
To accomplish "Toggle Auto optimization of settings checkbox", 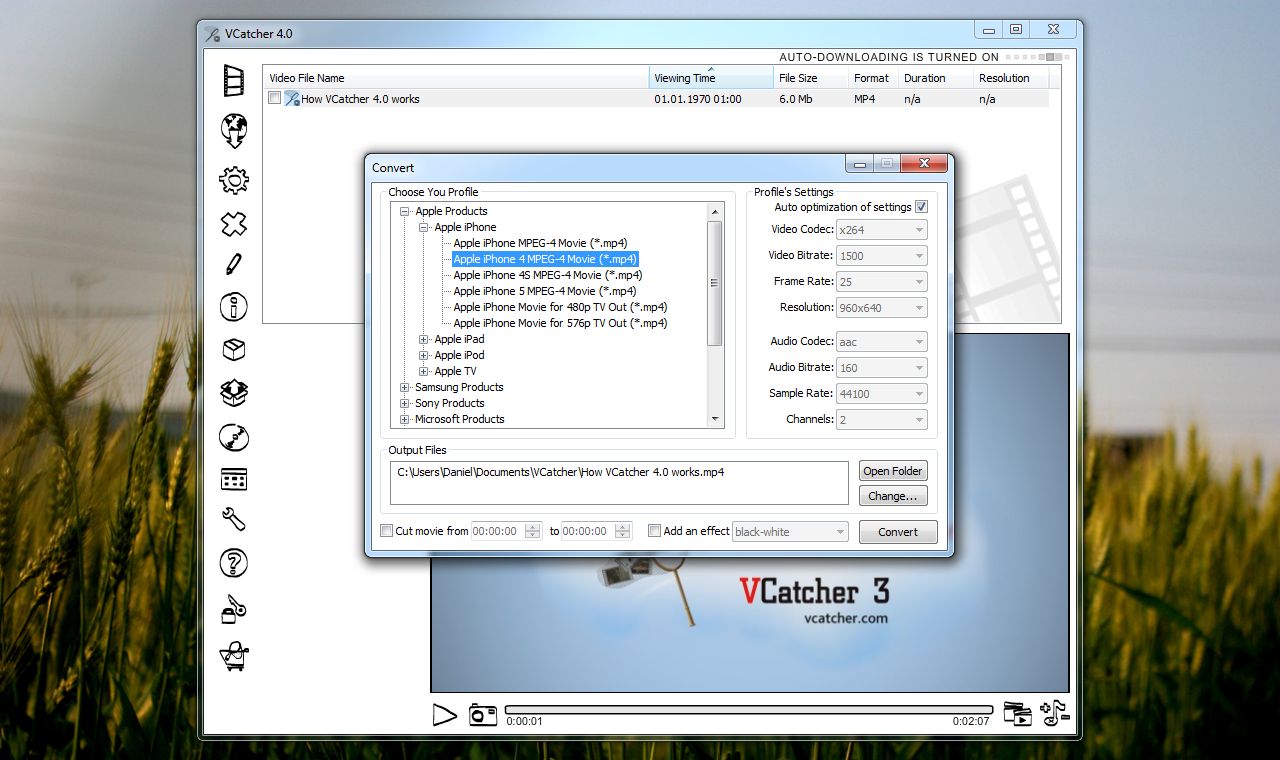I will [x=921, y=207].
